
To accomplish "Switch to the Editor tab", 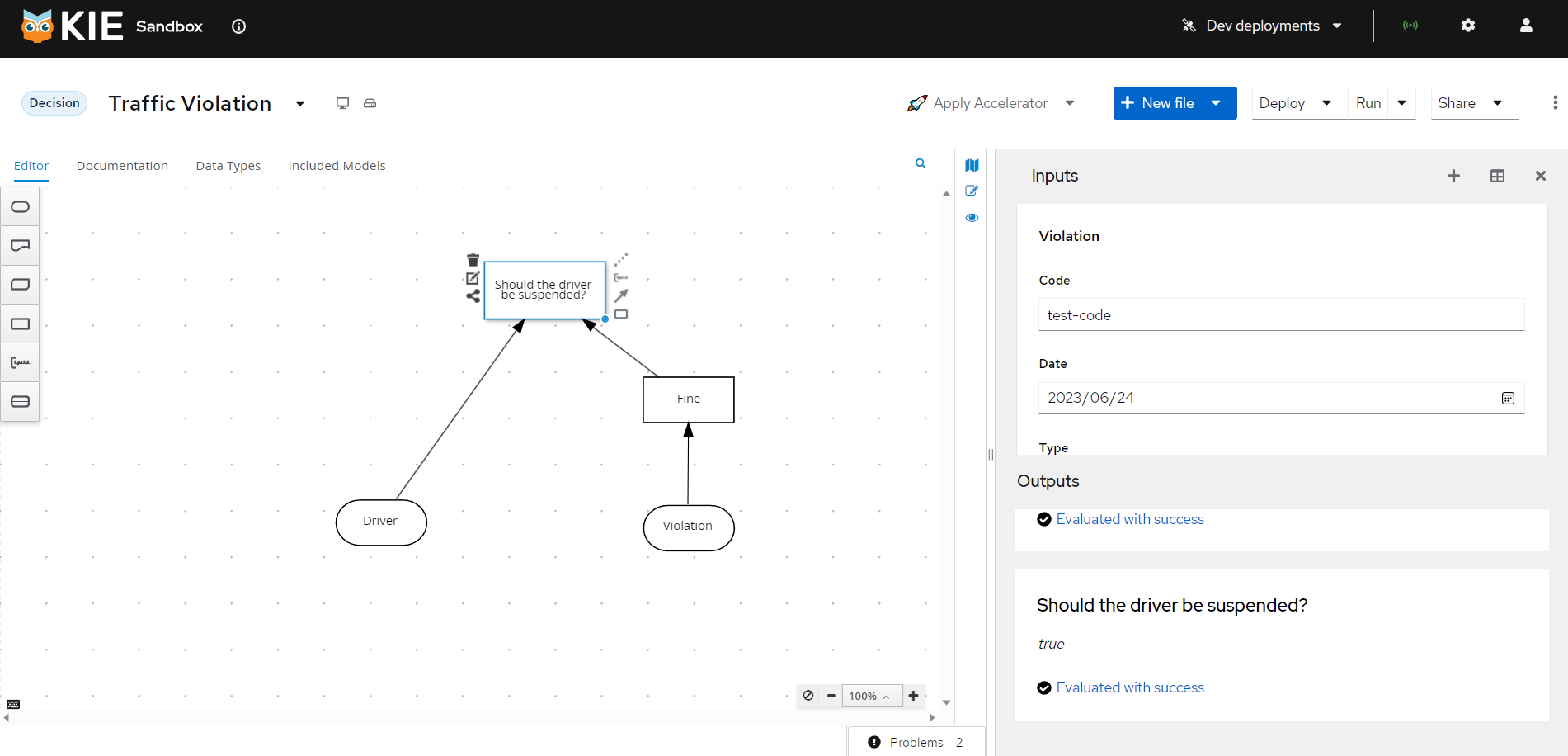I will pos(31,166).
